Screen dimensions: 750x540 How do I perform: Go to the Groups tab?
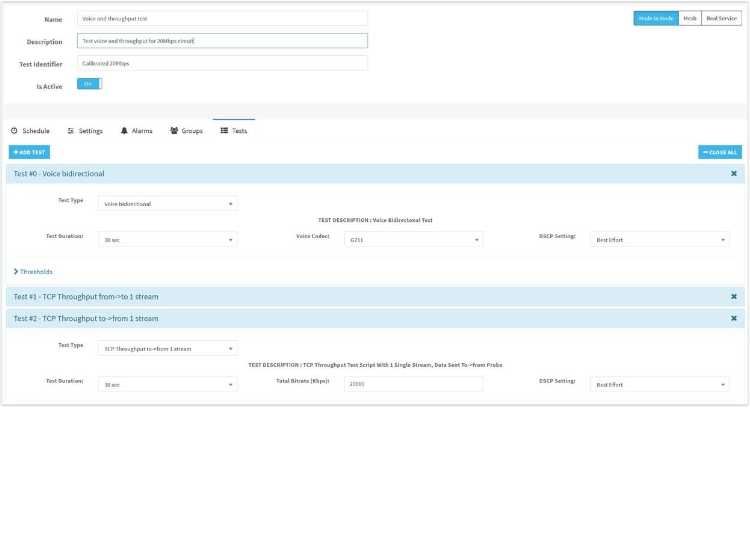pyautogui.click(x=186, y=131)
